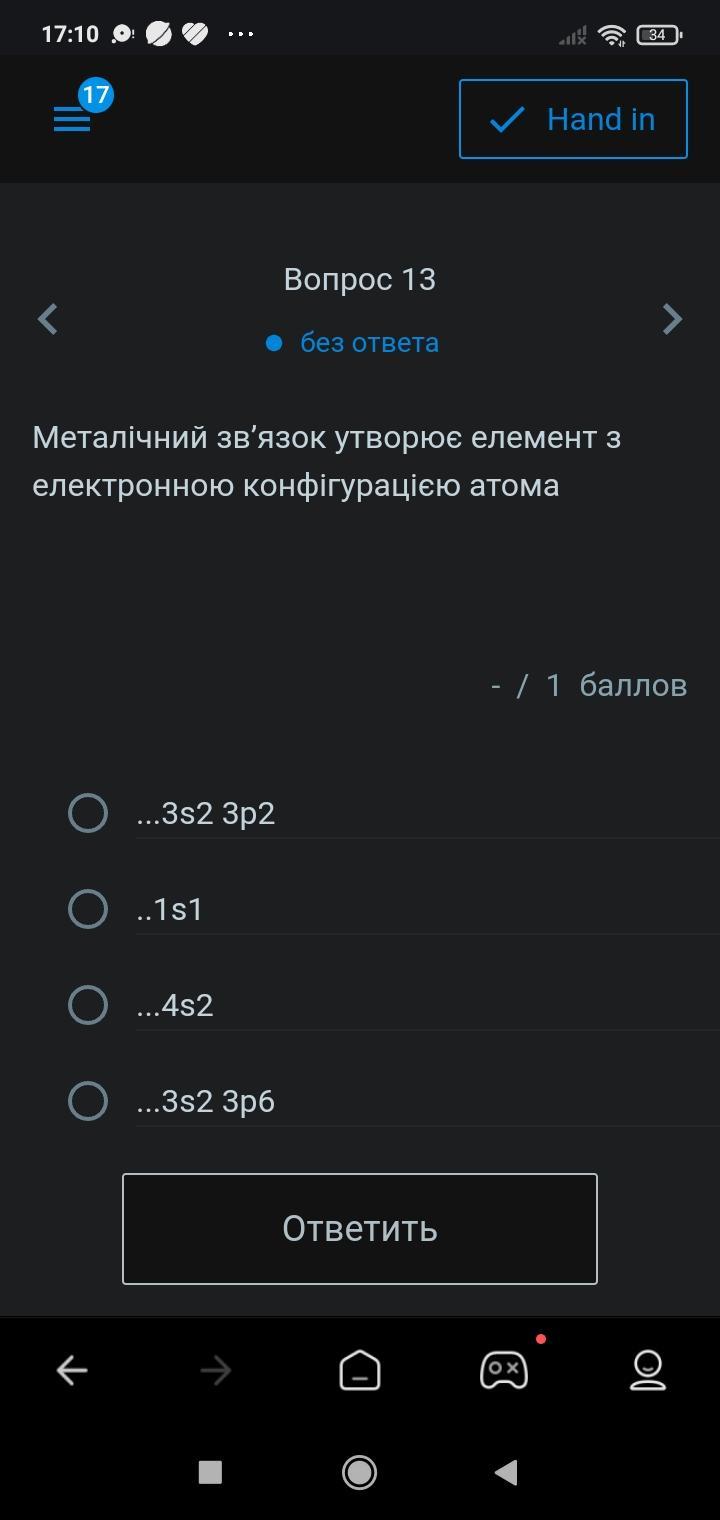Go to next question with right chevron
This screenshot has width=720, height=1520.
tap(672, 319)
